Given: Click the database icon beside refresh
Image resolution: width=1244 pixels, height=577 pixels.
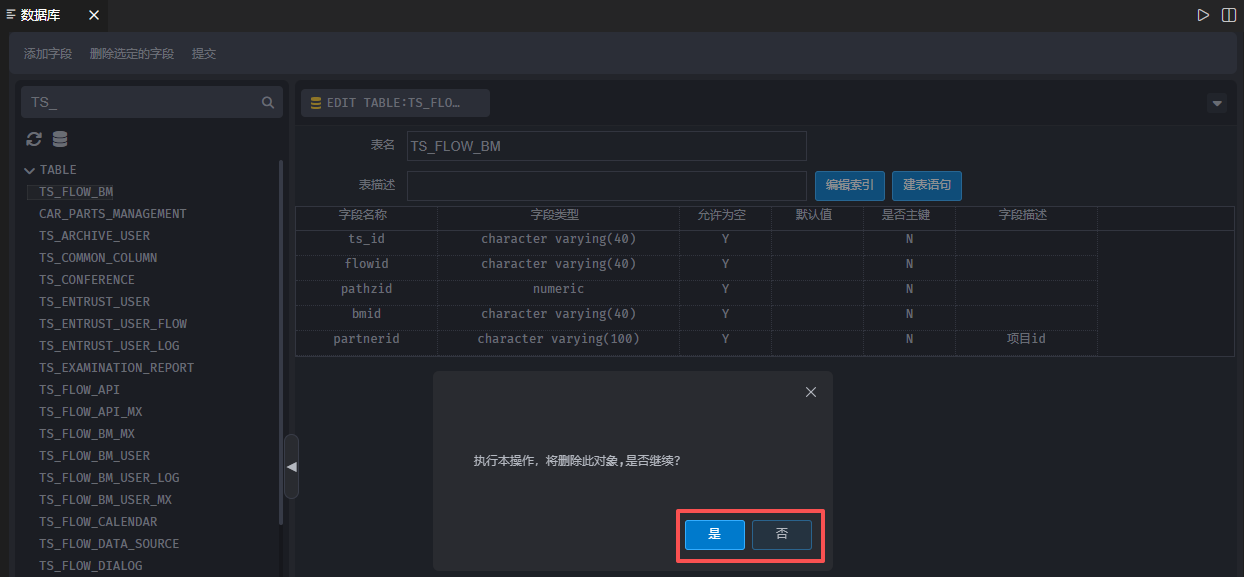Looking at the screenshot, I should coord(60,140).
